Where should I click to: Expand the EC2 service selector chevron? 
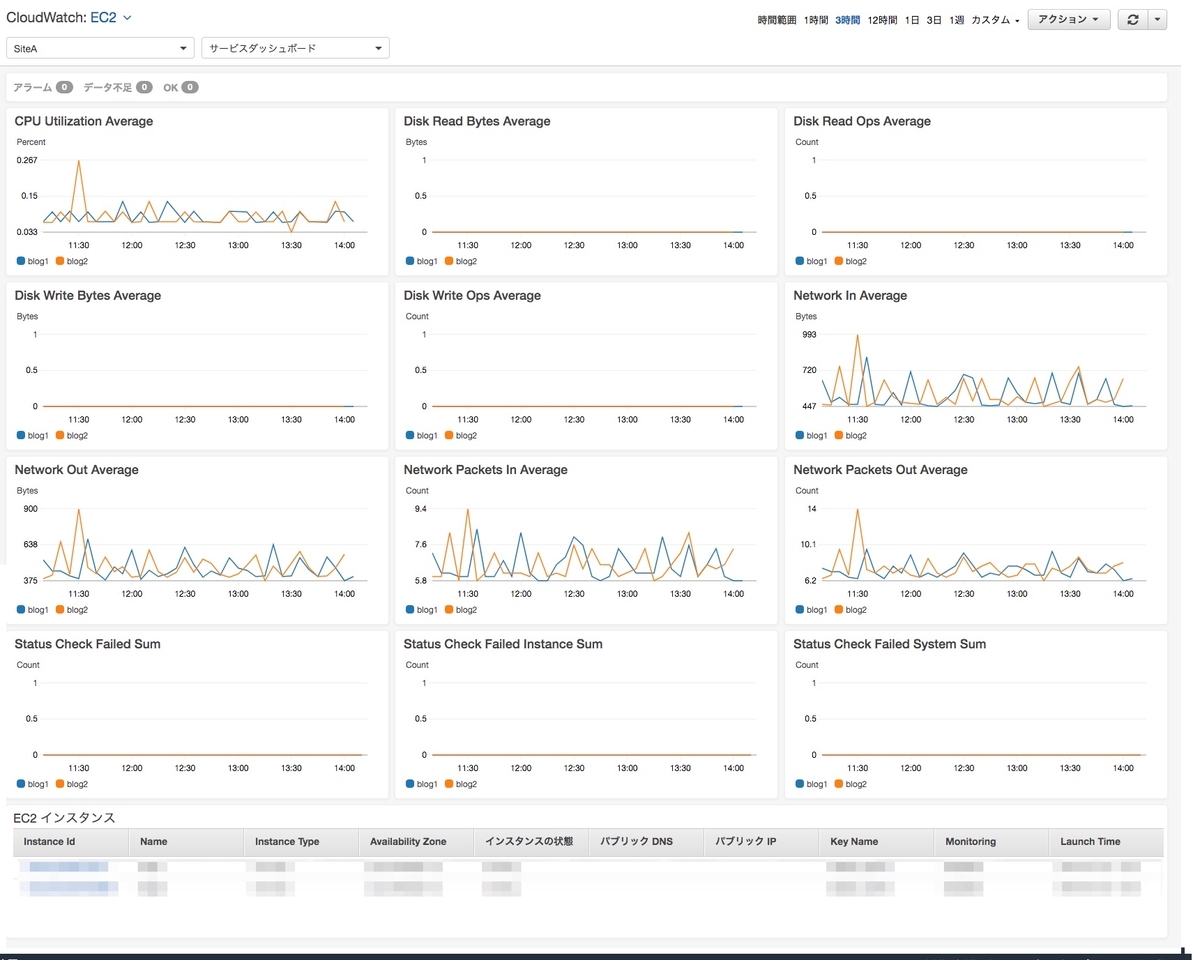point(127,18)
